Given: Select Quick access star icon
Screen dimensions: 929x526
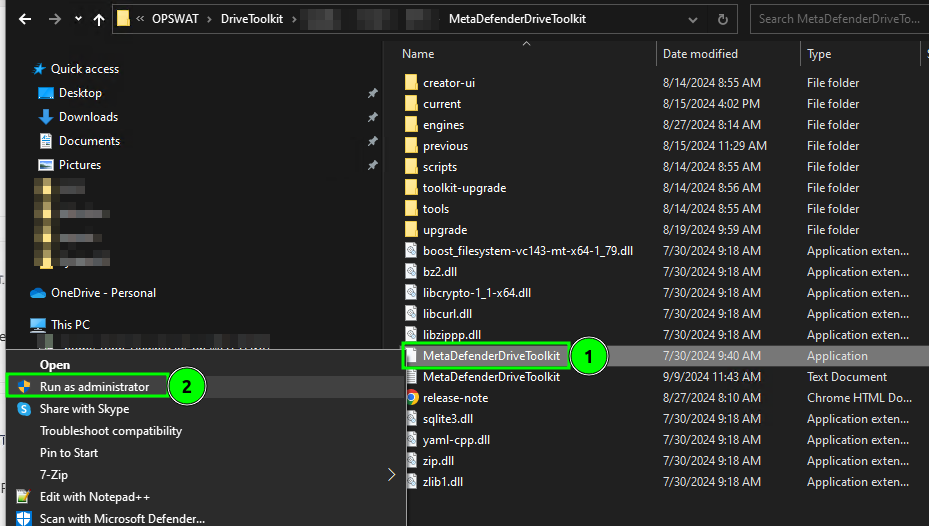Looking at the screenshot, I should tap(39, 69).
